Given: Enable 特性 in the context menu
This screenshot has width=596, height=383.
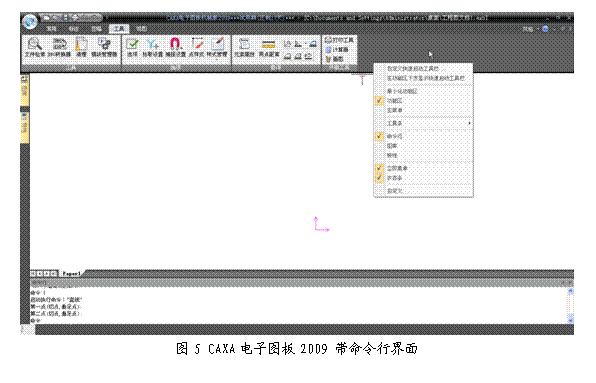Looking at the screenshot, I should 423,155.
